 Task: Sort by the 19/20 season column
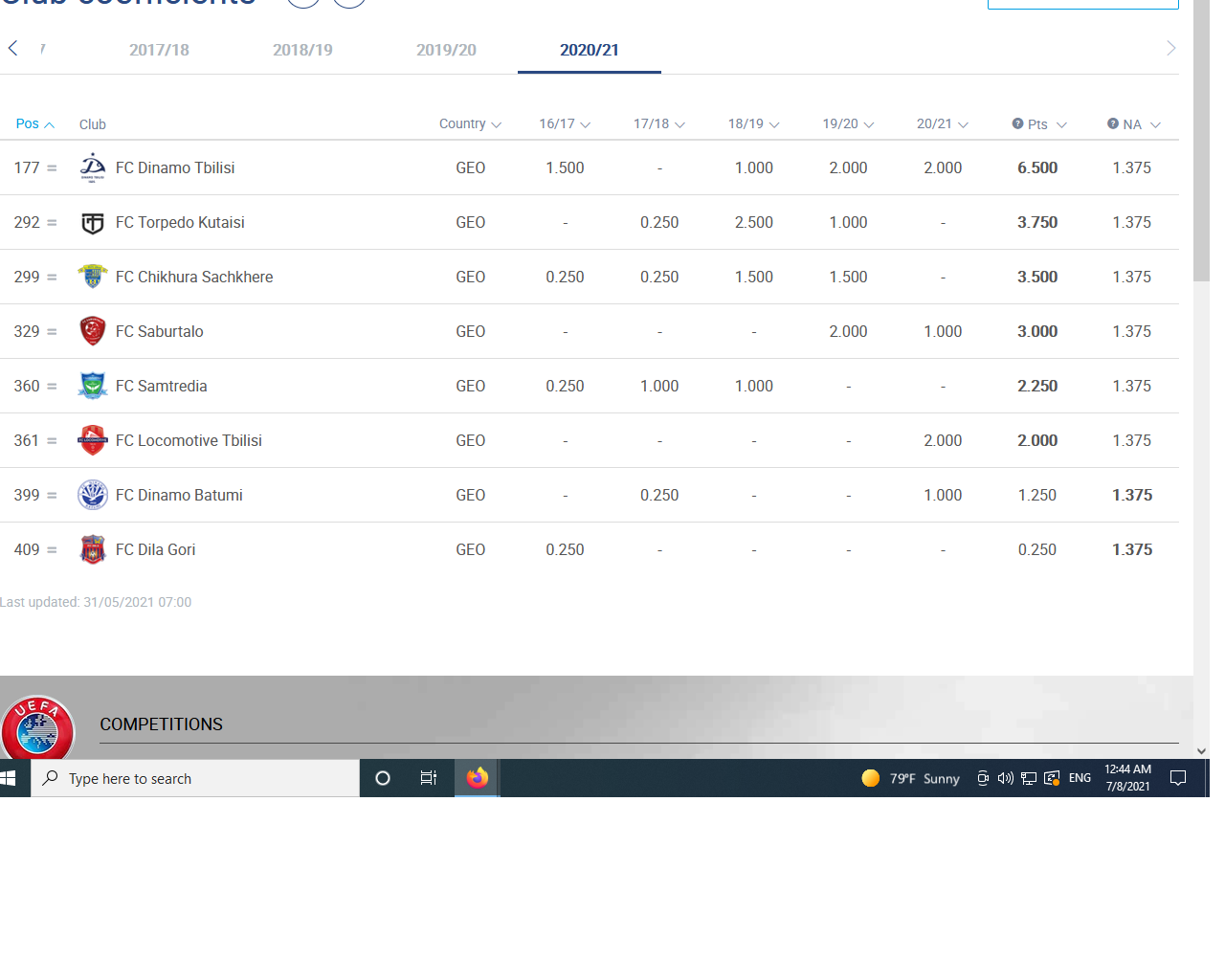849,123
